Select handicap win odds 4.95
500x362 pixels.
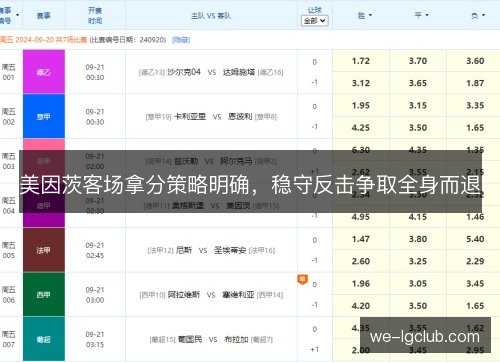pos(361,217)
